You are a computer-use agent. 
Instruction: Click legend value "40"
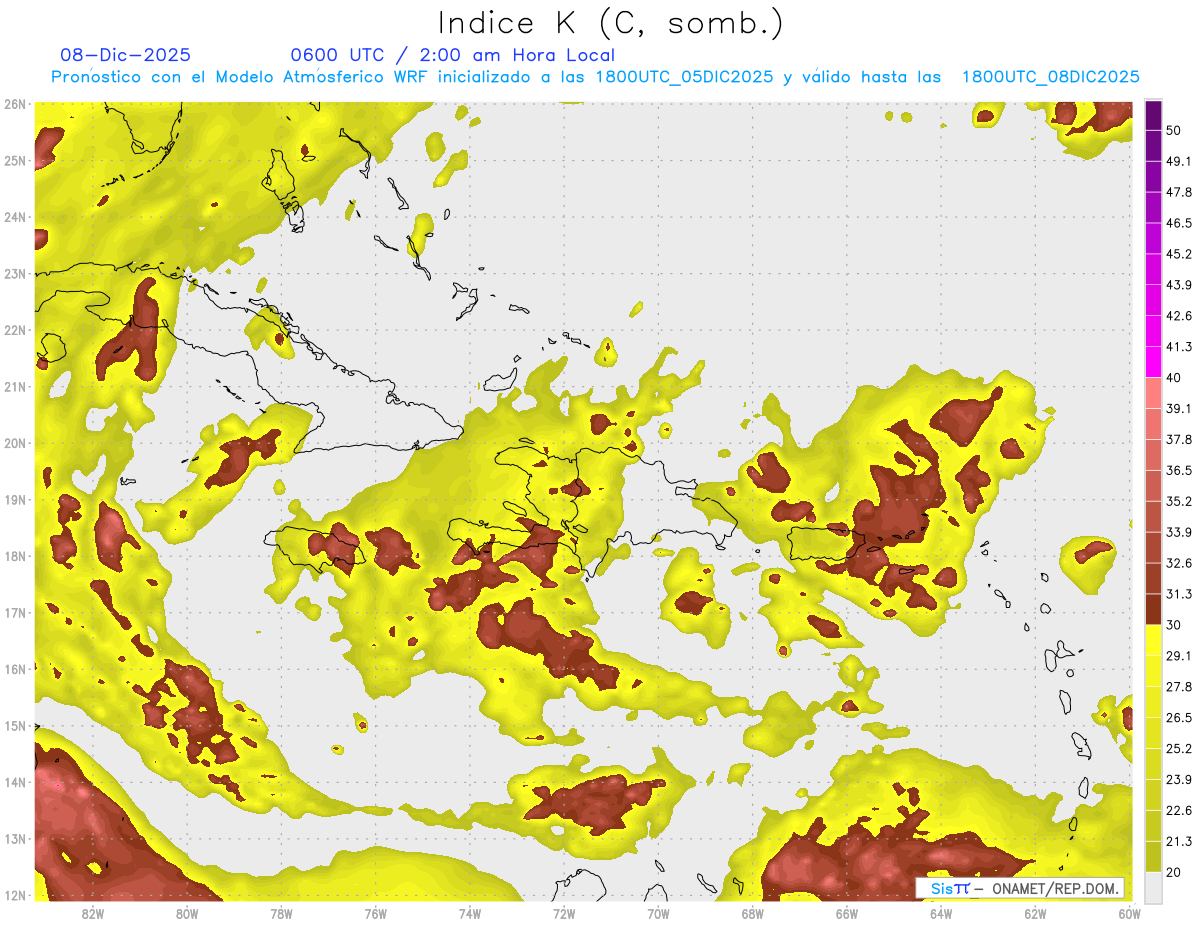pyautogui.click(x=1174, y=378)
